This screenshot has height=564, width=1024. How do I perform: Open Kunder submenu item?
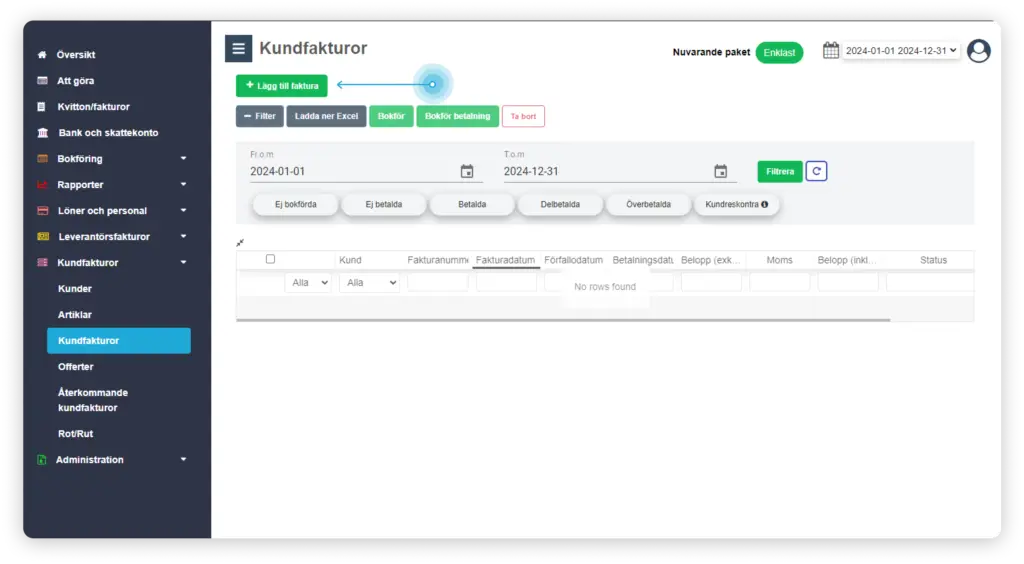[x=74, y=289]
